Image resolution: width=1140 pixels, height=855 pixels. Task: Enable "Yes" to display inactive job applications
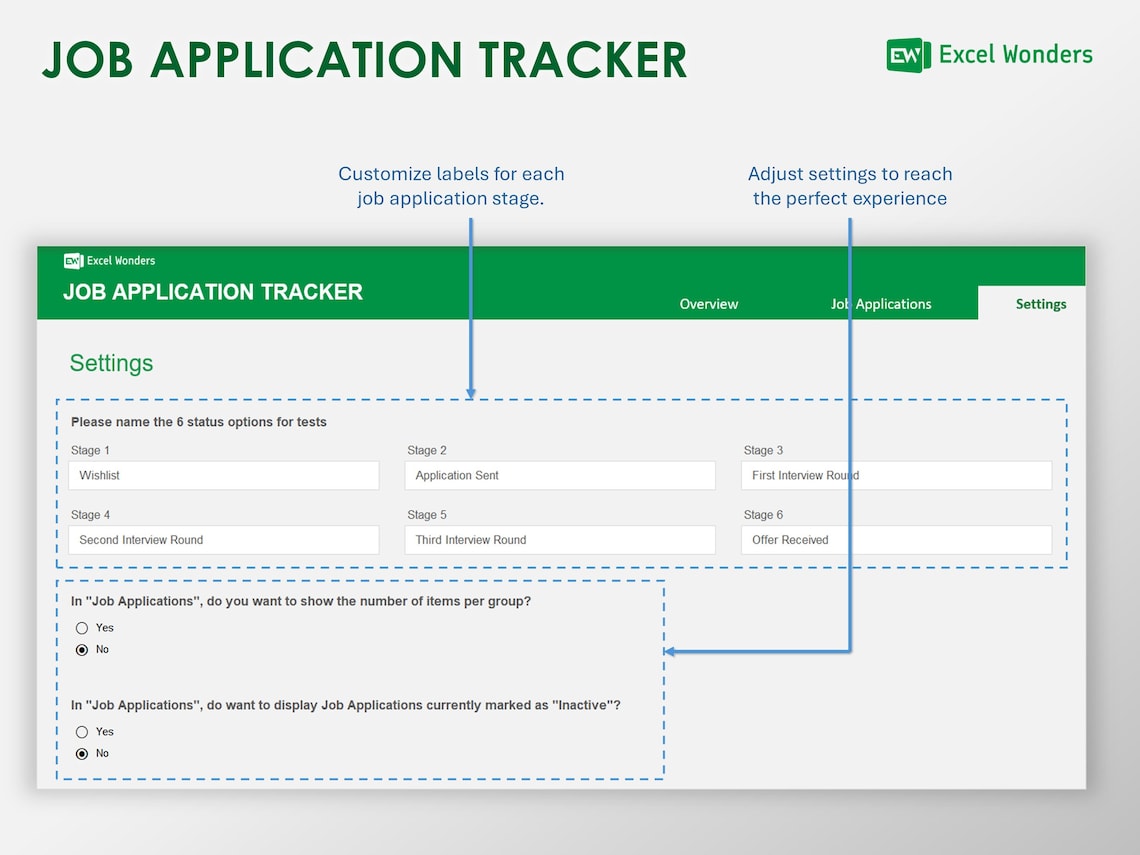(82, 732)
